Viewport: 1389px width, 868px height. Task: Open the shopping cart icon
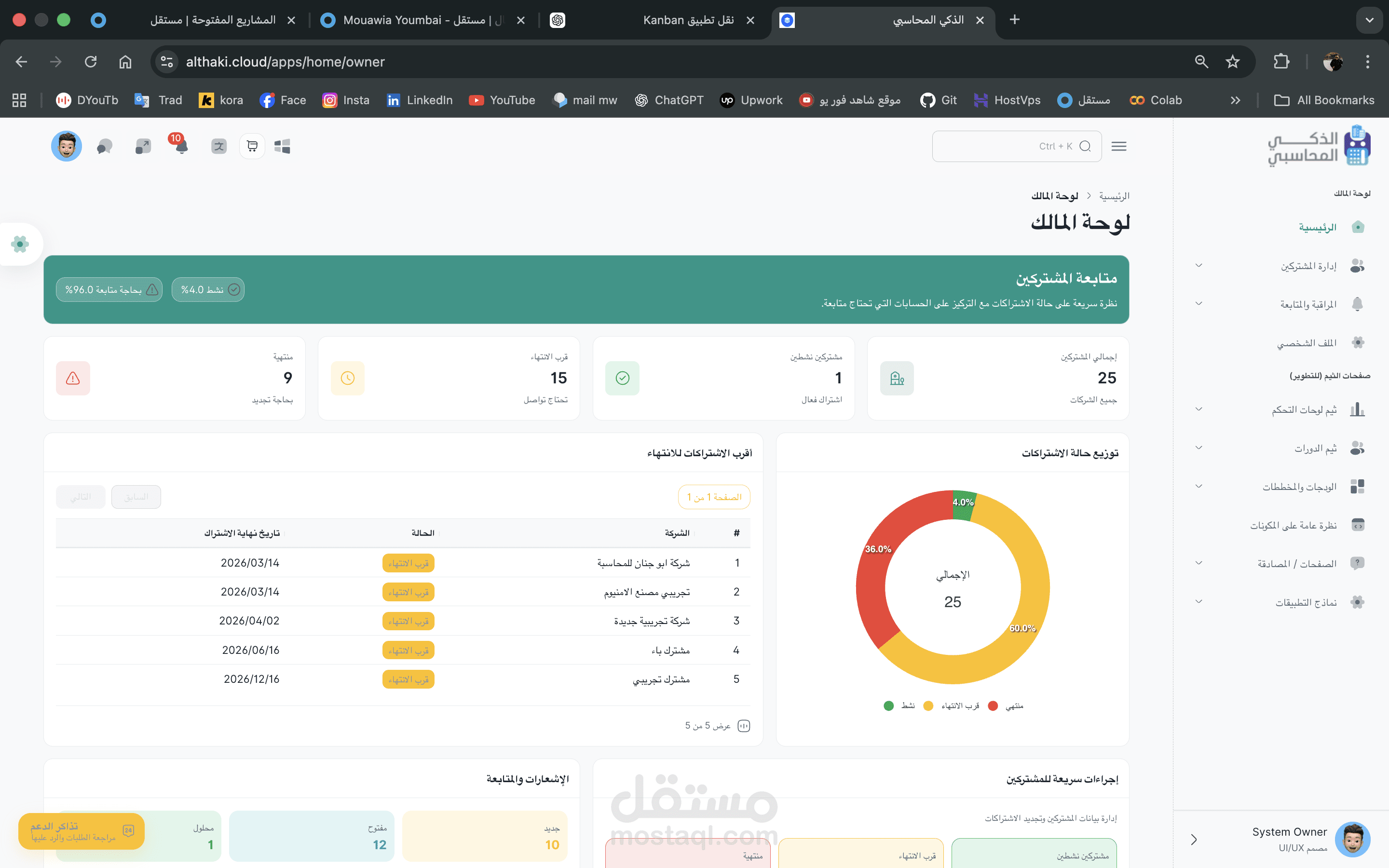[x=252, y=146]
